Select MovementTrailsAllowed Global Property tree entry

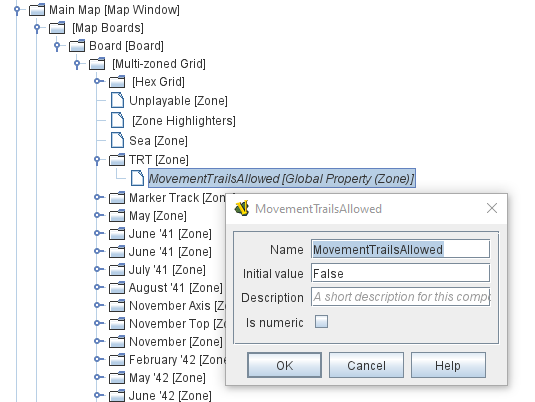coord(281,178)
